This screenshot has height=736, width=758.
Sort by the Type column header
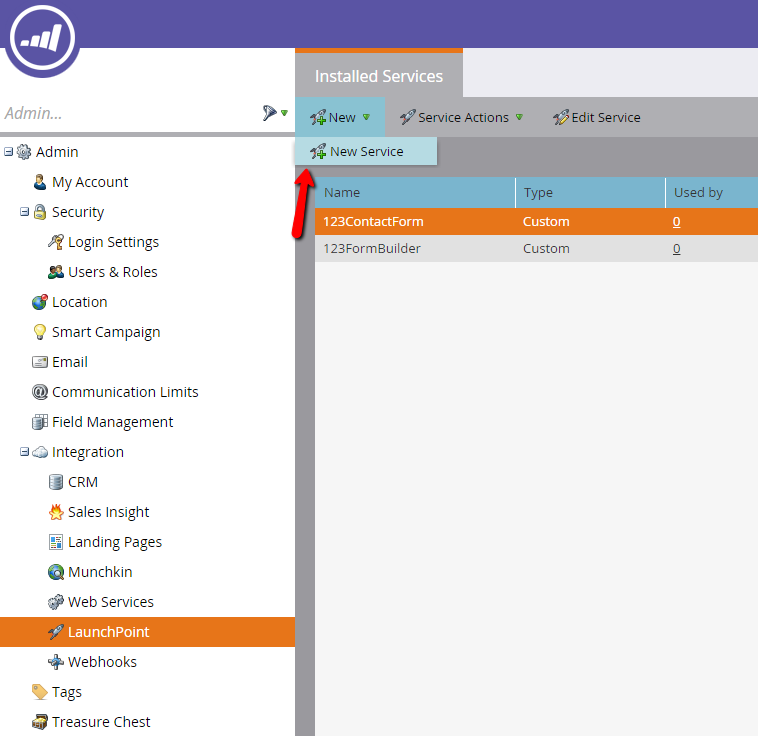pyautogui.click(x=590, y=192)
